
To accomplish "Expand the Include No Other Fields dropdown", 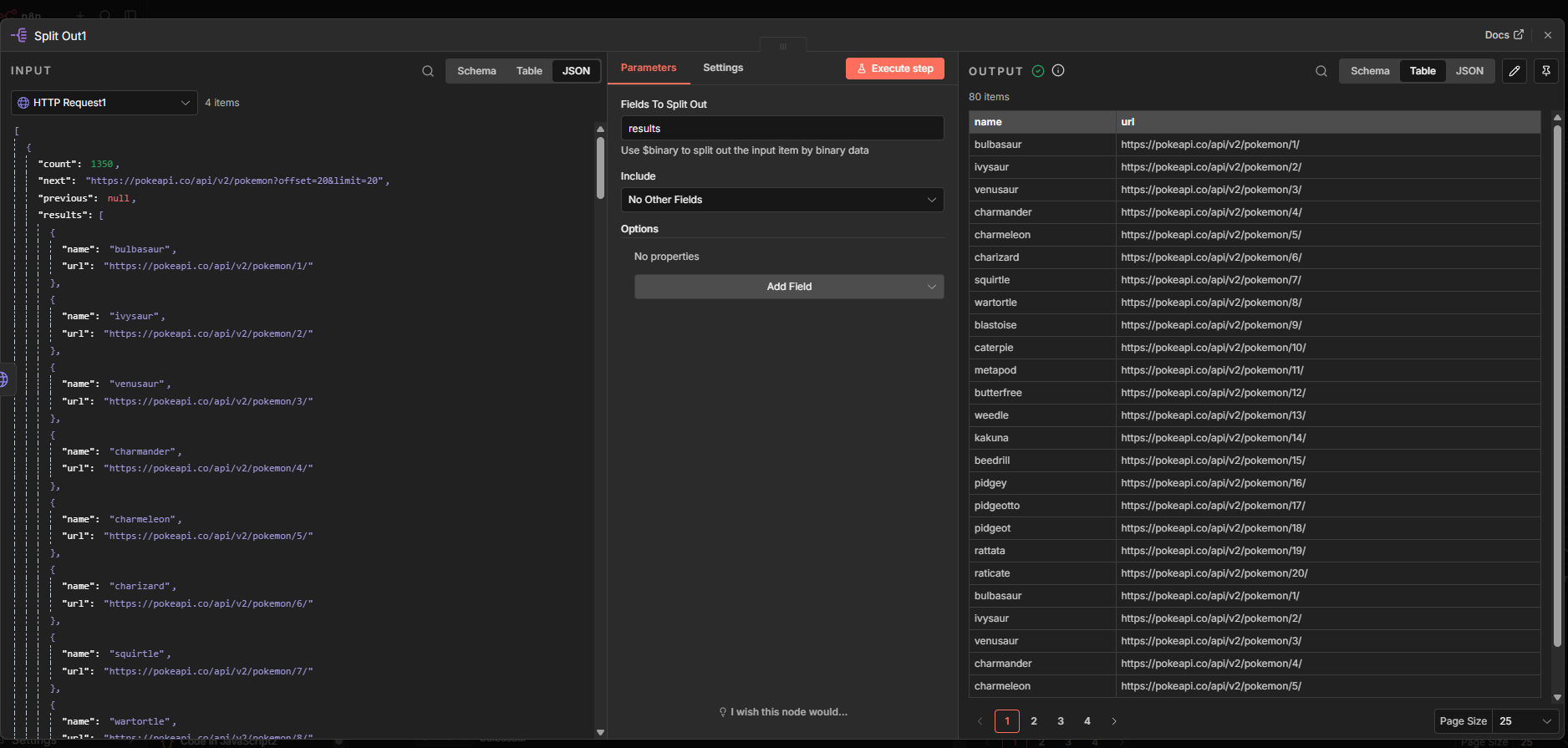I will point(781,200).
